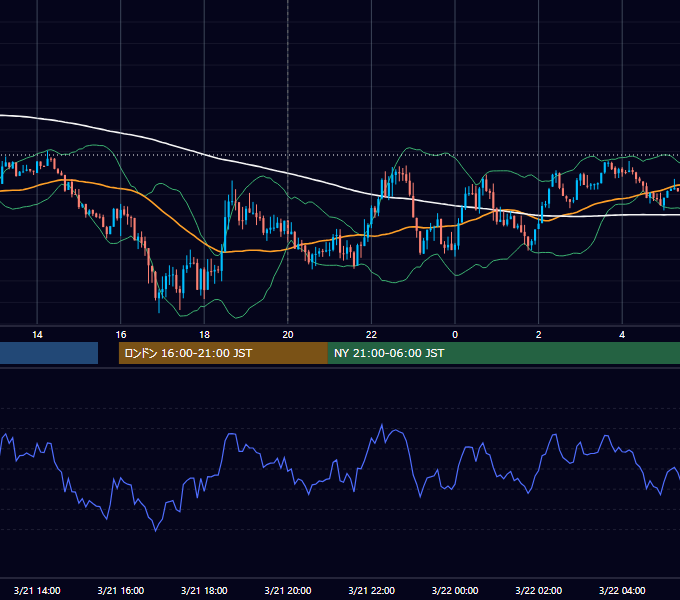Select the 16 hour label on price chart axis
680x600 pixels.
[x=121, y=335]
